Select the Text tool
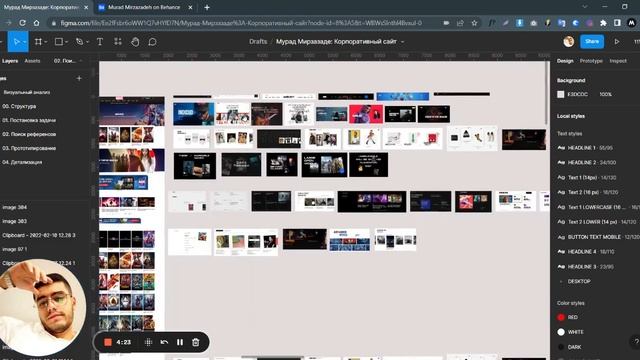 100,42
